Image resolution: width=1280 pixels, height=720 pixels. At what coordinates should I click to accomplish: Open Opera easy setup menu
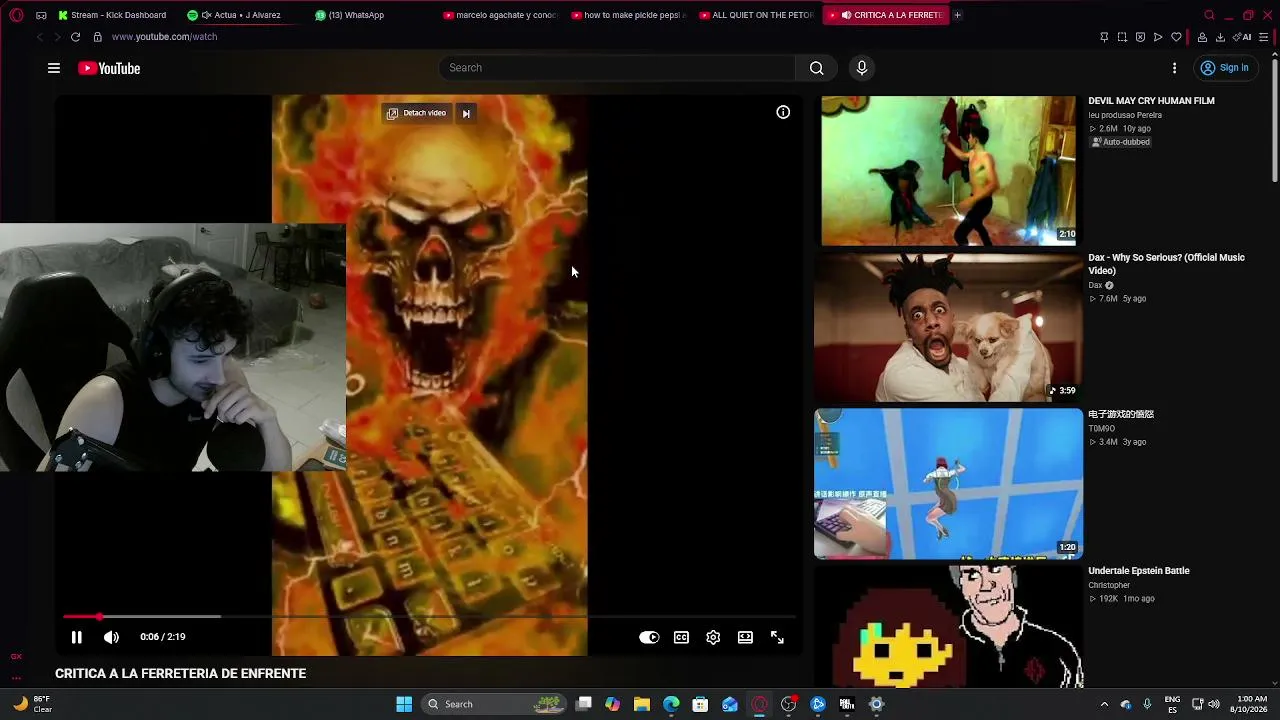(1264, 37)
